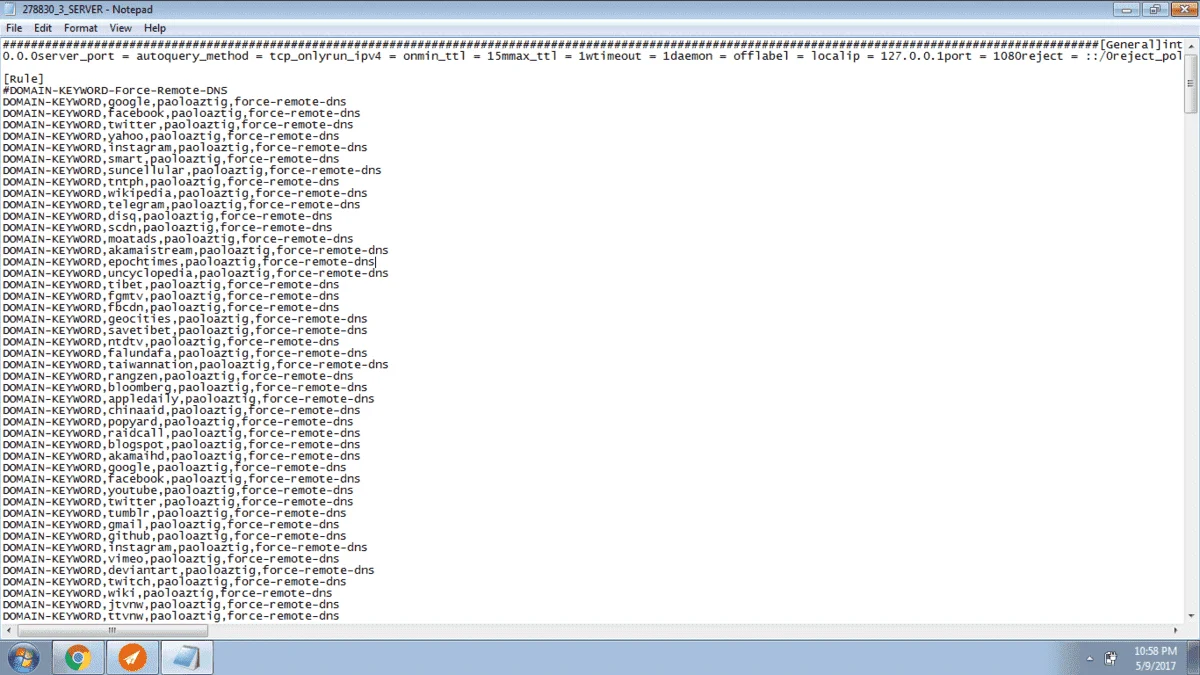Open the orange paper-plane app in taskbar
1200x675 pixels.
tap(132, 658)
